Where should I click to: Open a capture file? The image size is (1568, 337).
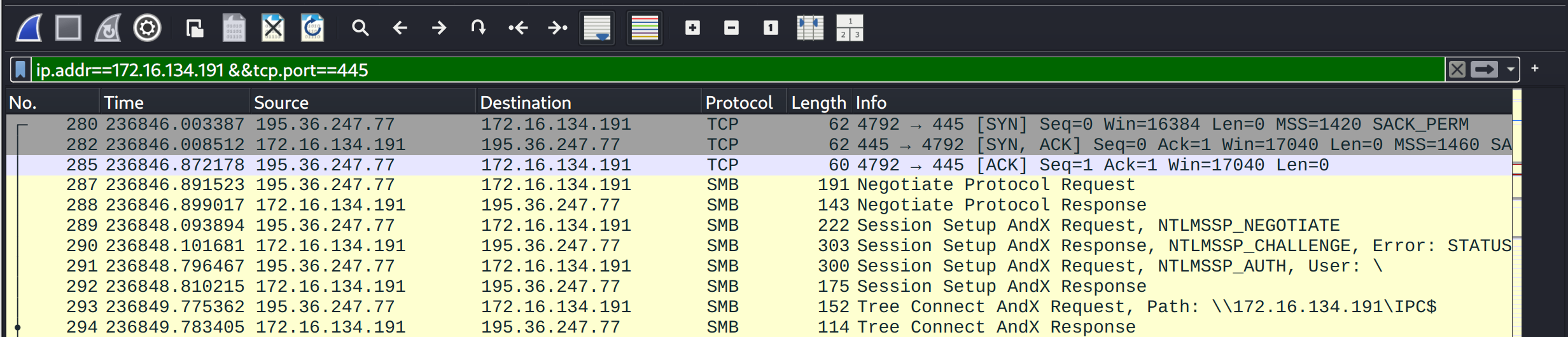pyautogui.click(x=195, y=28)
